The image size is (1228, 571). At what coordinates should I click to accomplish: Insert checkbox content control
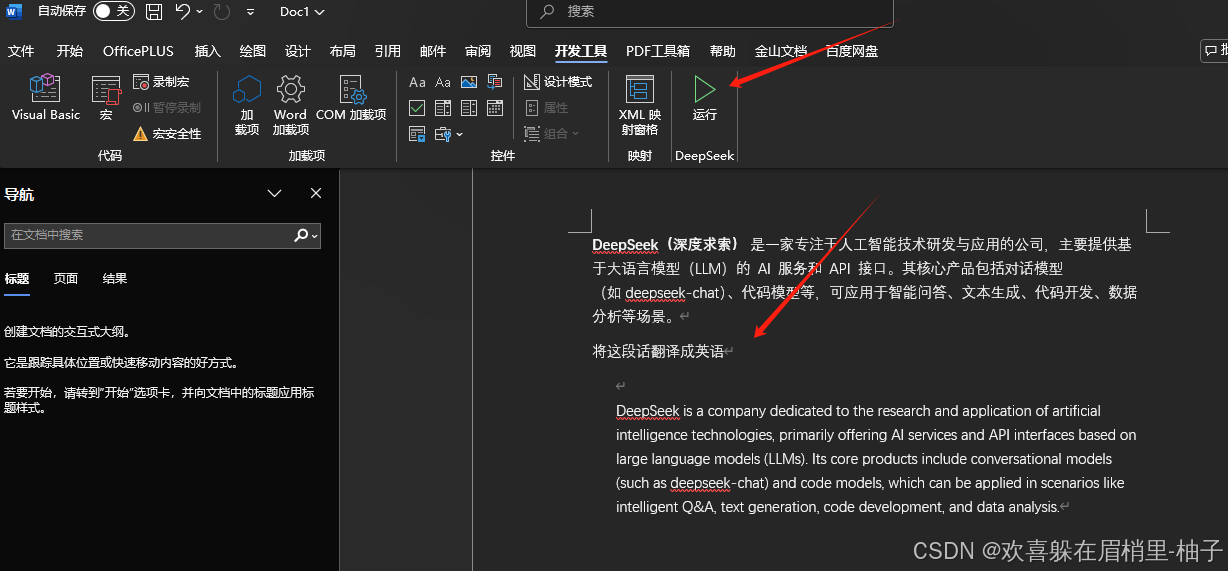[417, 108]
